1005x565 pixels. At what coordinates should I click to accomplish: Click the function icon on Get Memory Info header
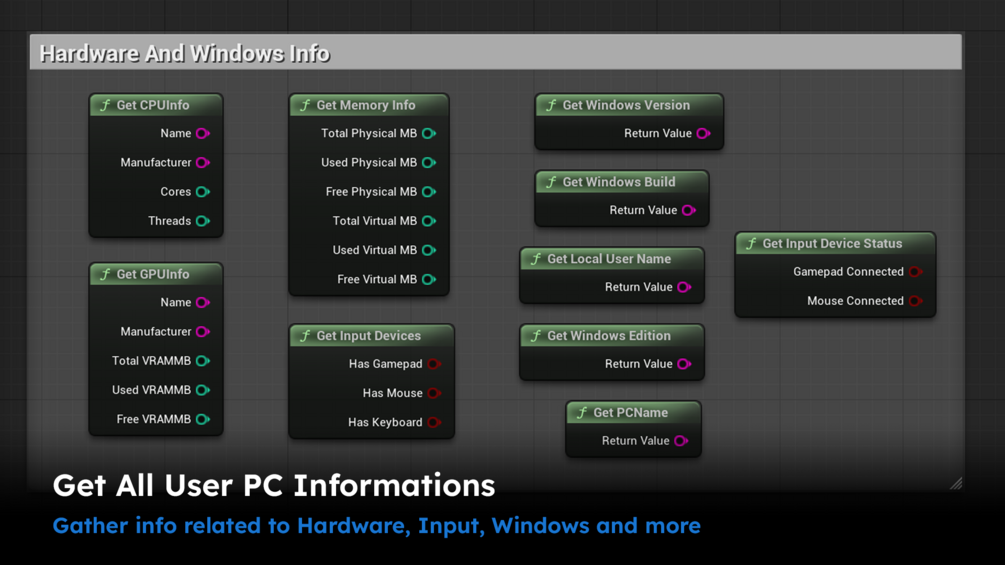(306, 105)
